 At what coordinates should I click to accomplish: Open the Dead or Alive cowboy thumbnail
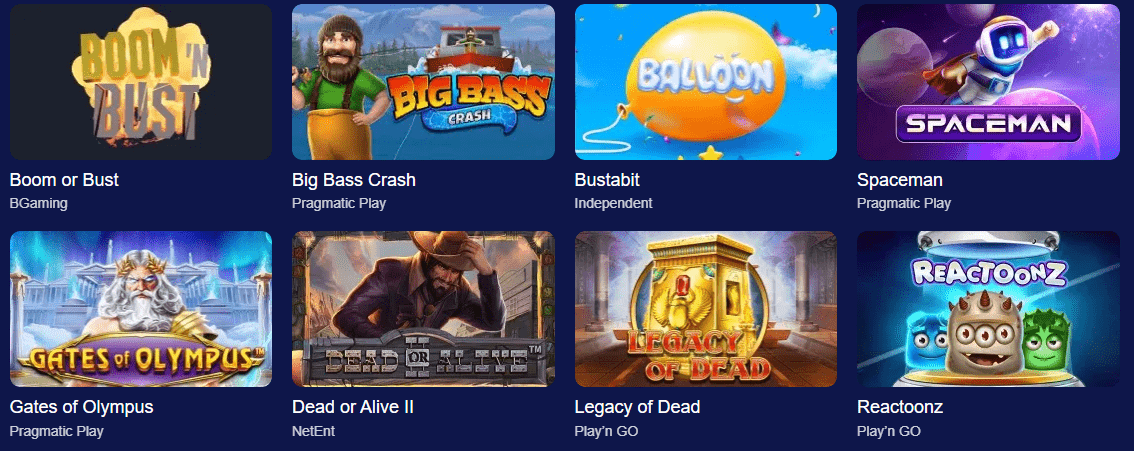(x=423, y=309)
